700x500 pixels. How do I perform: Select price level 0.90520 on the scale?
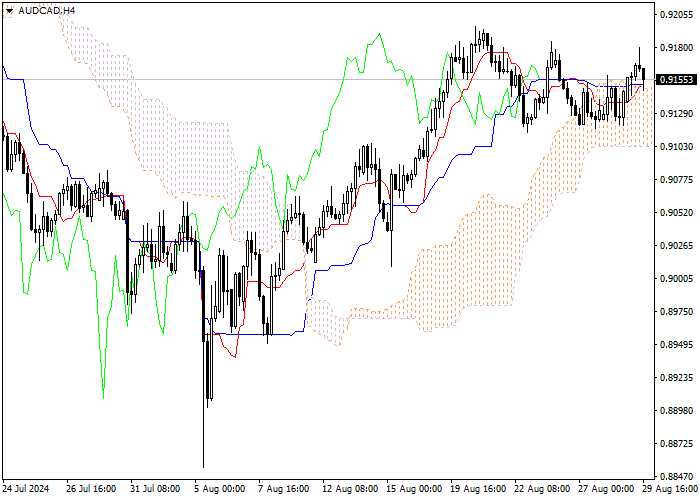pos(677,212)
